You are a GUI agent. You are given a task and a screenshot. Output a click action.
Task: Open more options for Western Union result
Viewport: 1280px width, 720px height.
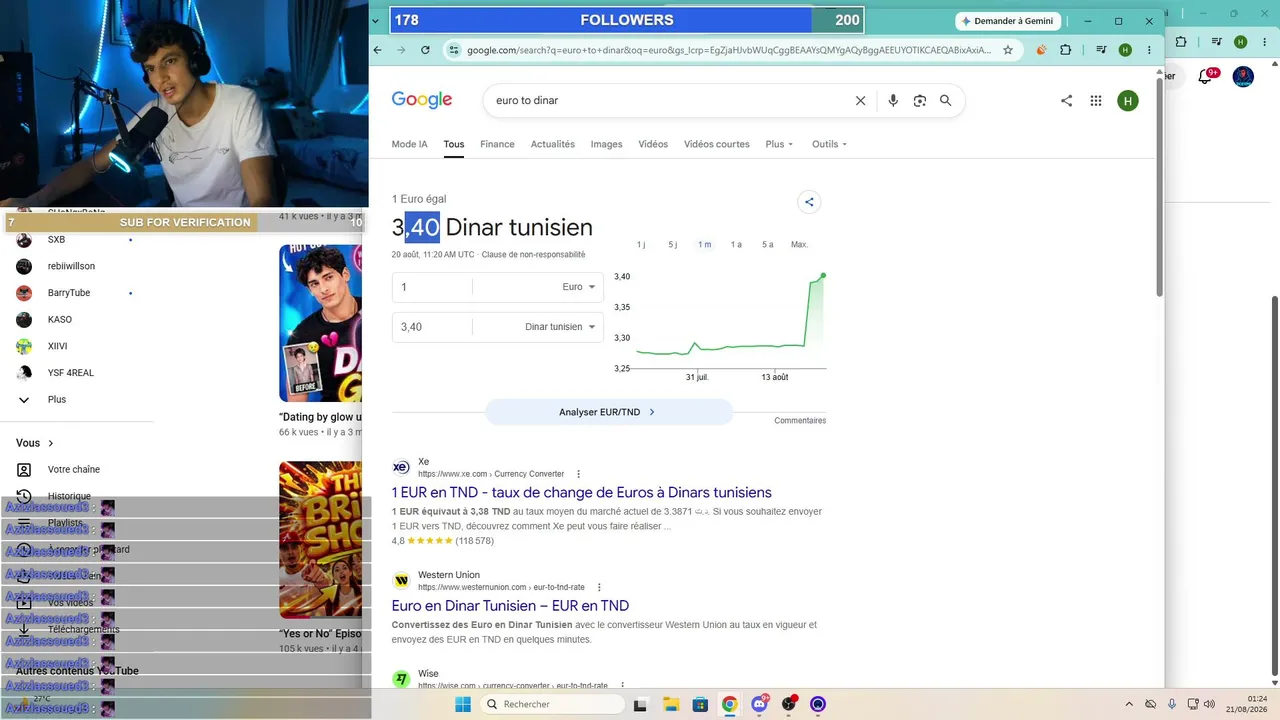coord(599,587)
